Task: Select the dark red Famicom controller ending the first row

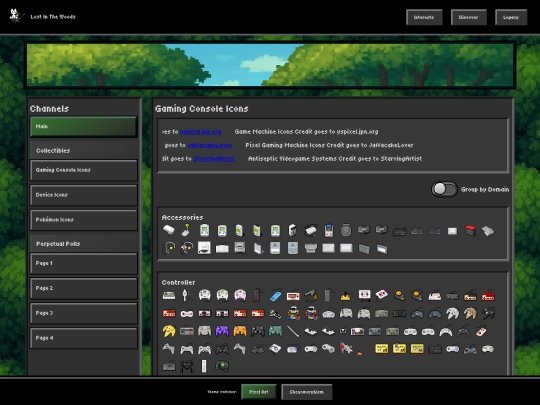Action: pyautogui.click(x=488, y=296)
